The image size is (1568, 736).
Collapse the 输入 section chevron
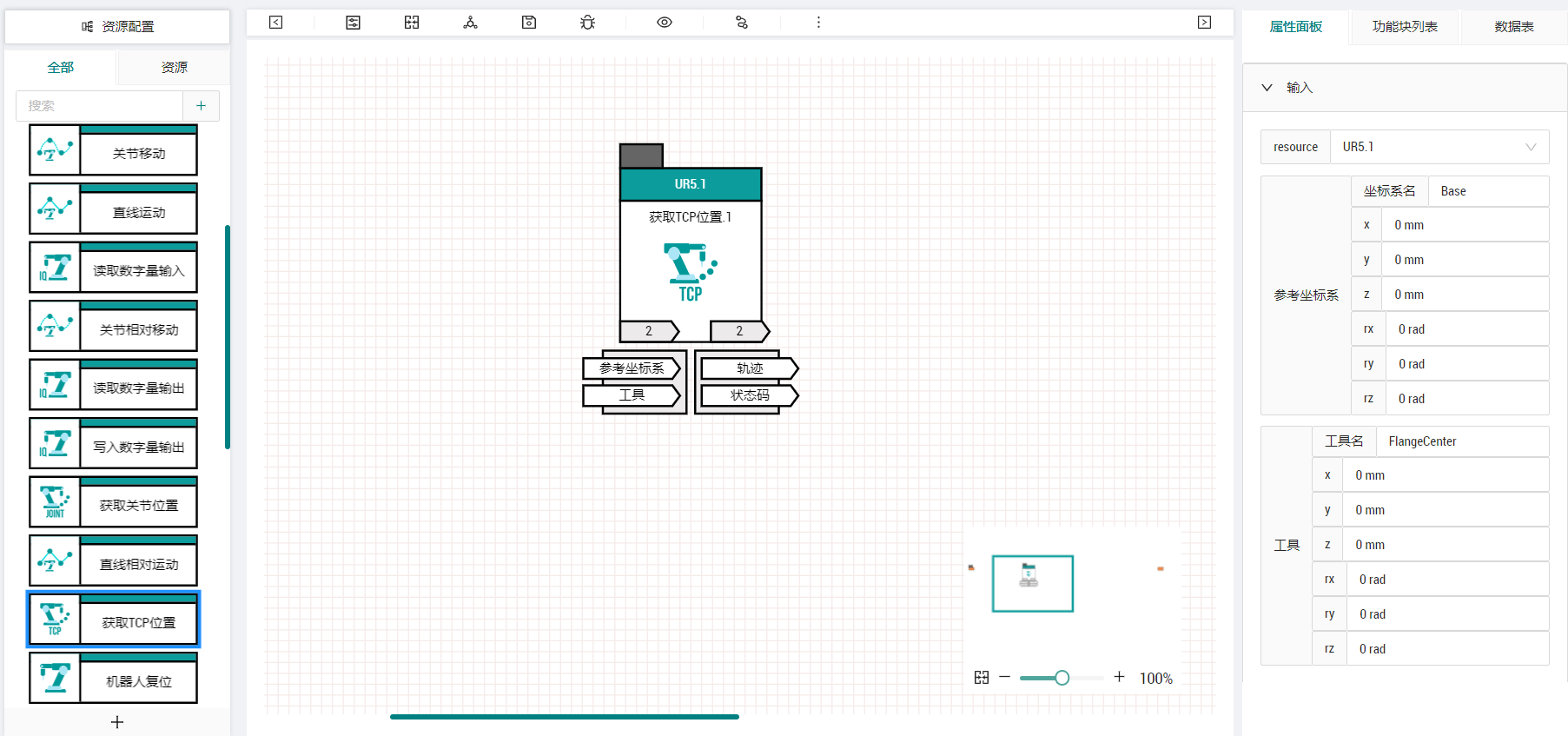tap(1267, 88)
